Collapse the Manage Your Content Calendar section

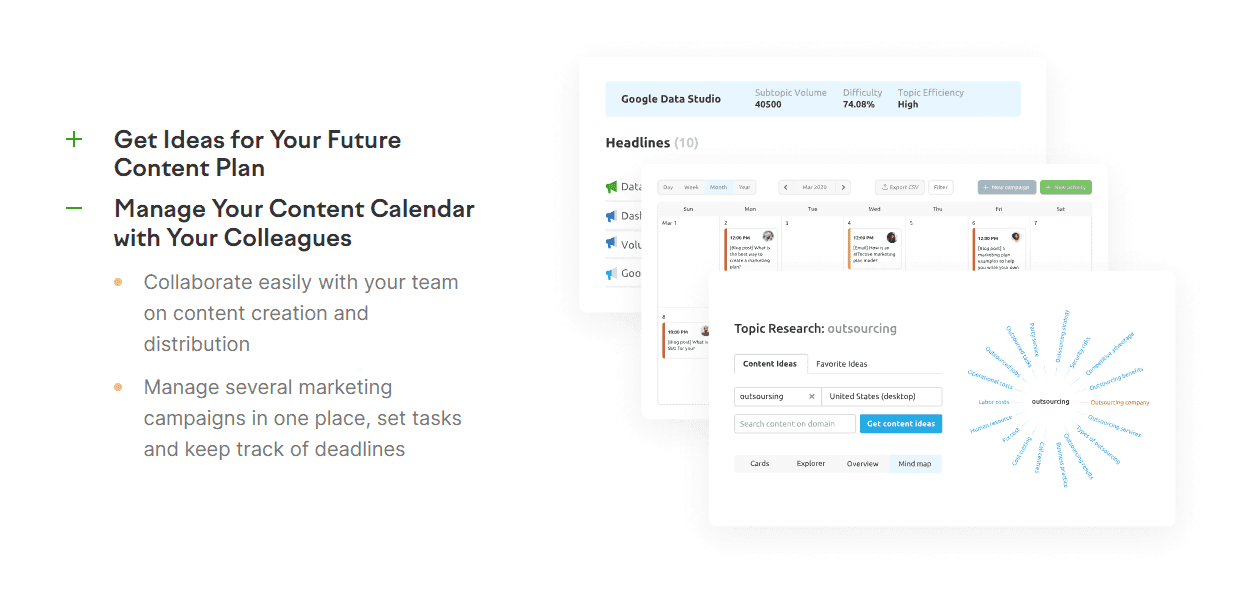pyautogui.click(x=74, y=209)
